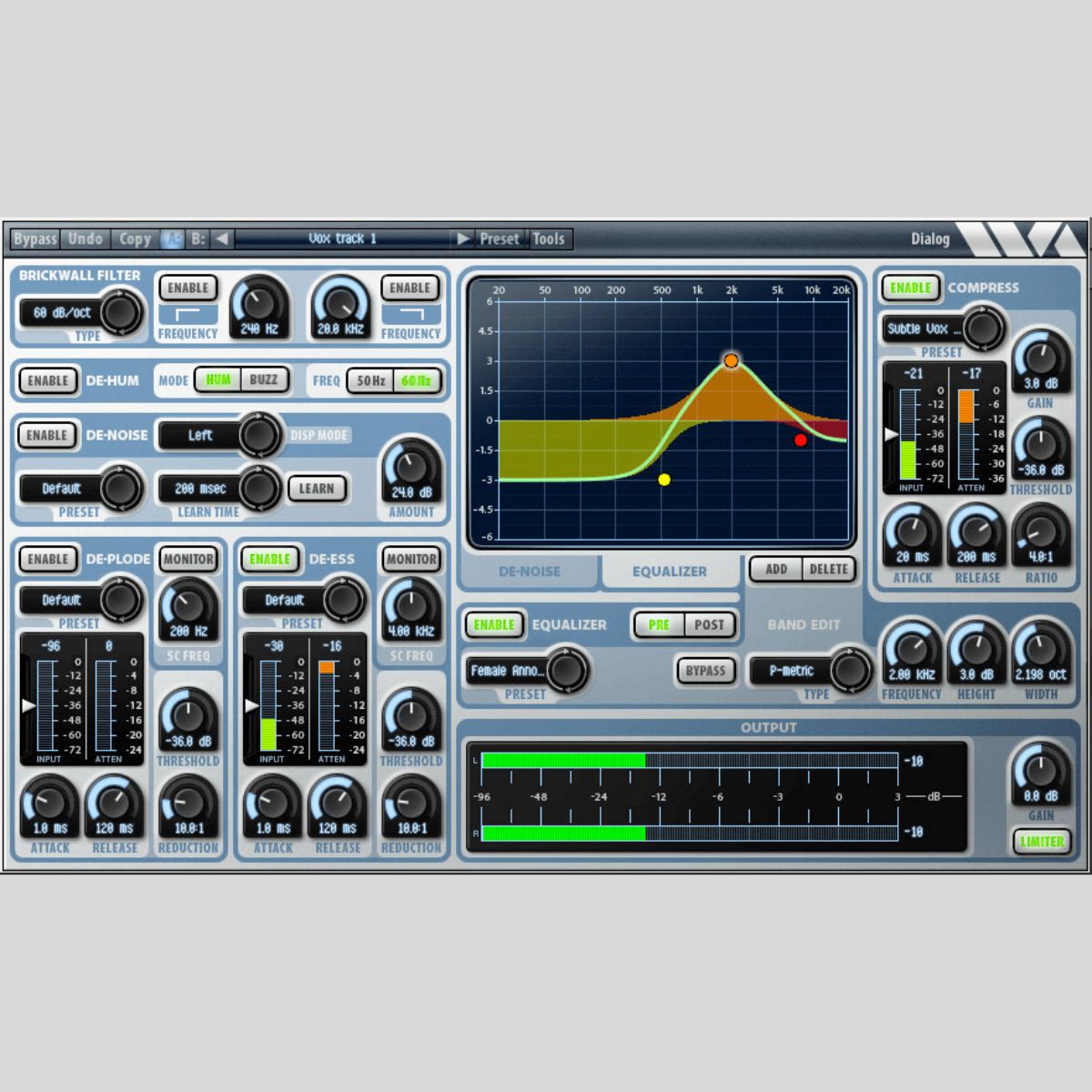Click the Undo button
Image resolution: width=1092 pixels, height=1092 pixels.
86,239
